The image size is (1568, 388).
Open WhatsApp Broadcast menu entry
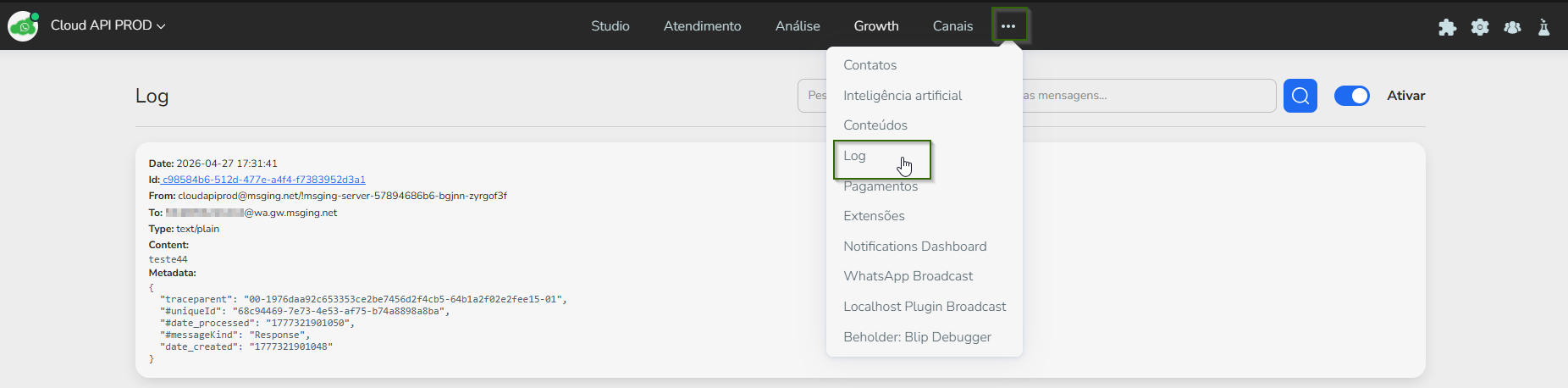908,276
